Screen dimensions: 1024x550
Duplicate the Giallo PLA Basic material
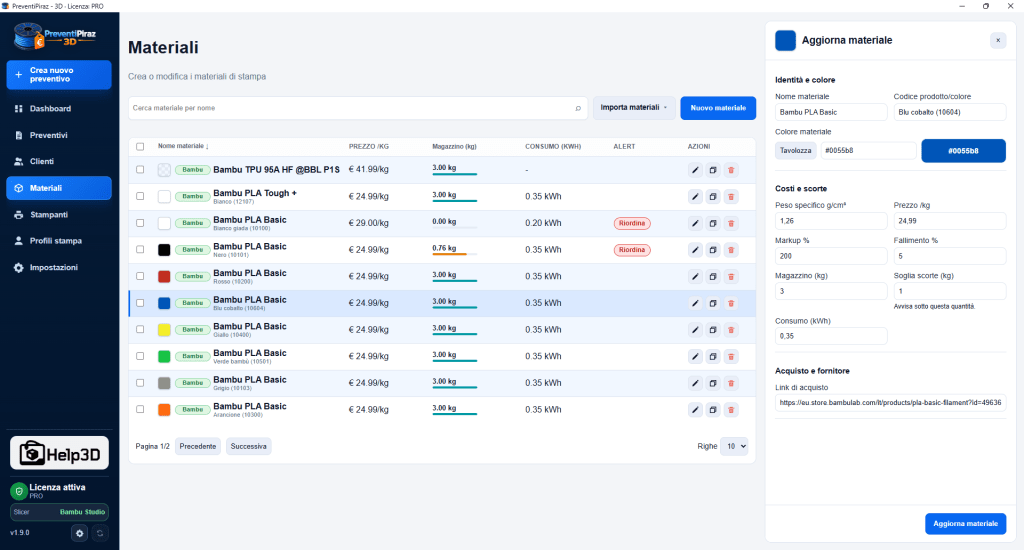[713, 330]
